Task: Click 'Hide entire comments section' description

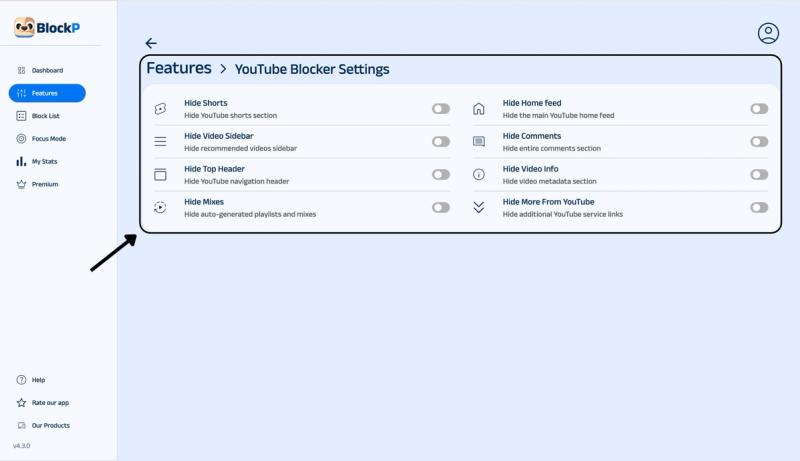Action: (552, 148)
